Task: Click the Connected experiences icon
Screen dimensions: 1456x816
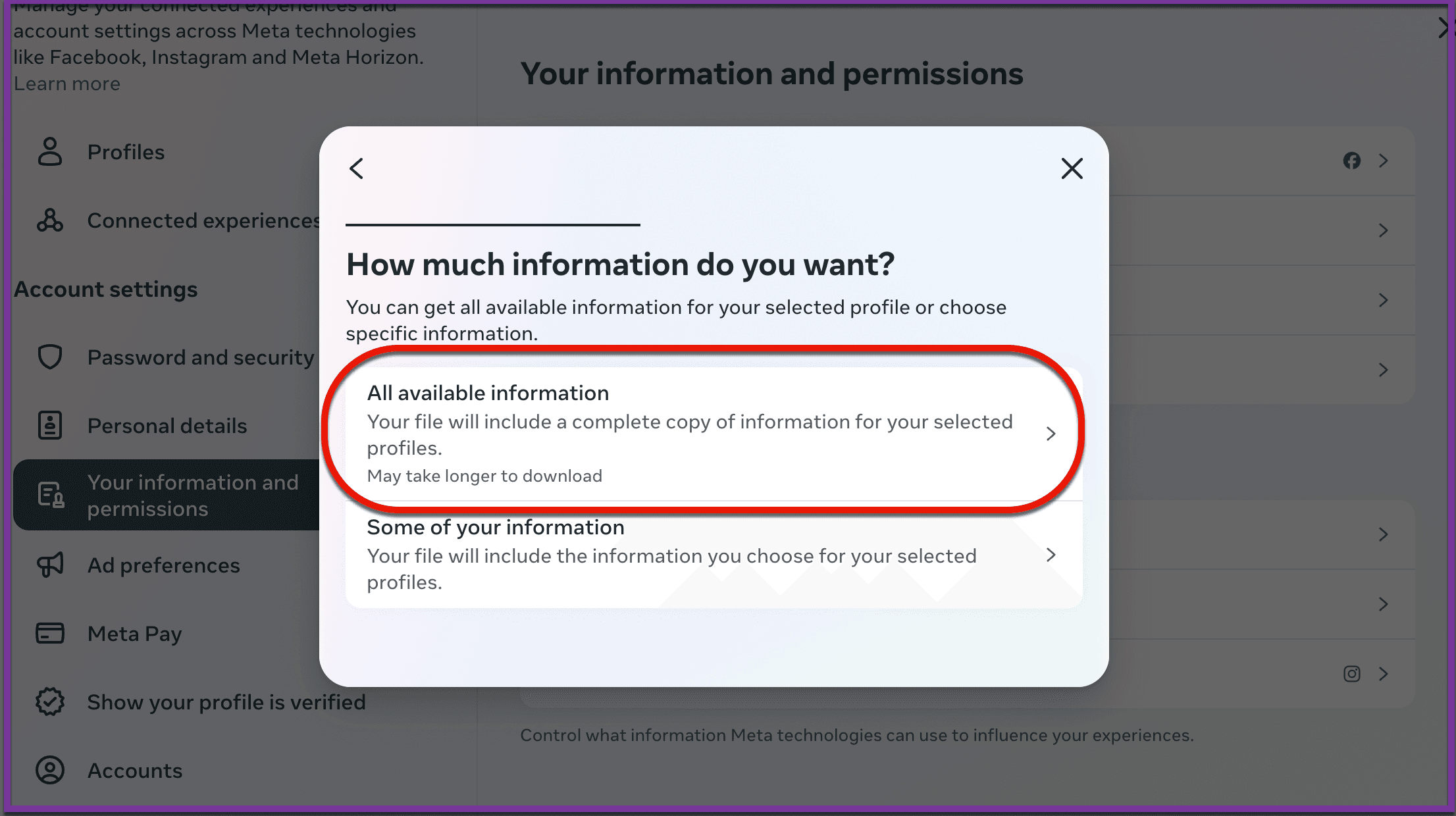Action: coord(50,220)
